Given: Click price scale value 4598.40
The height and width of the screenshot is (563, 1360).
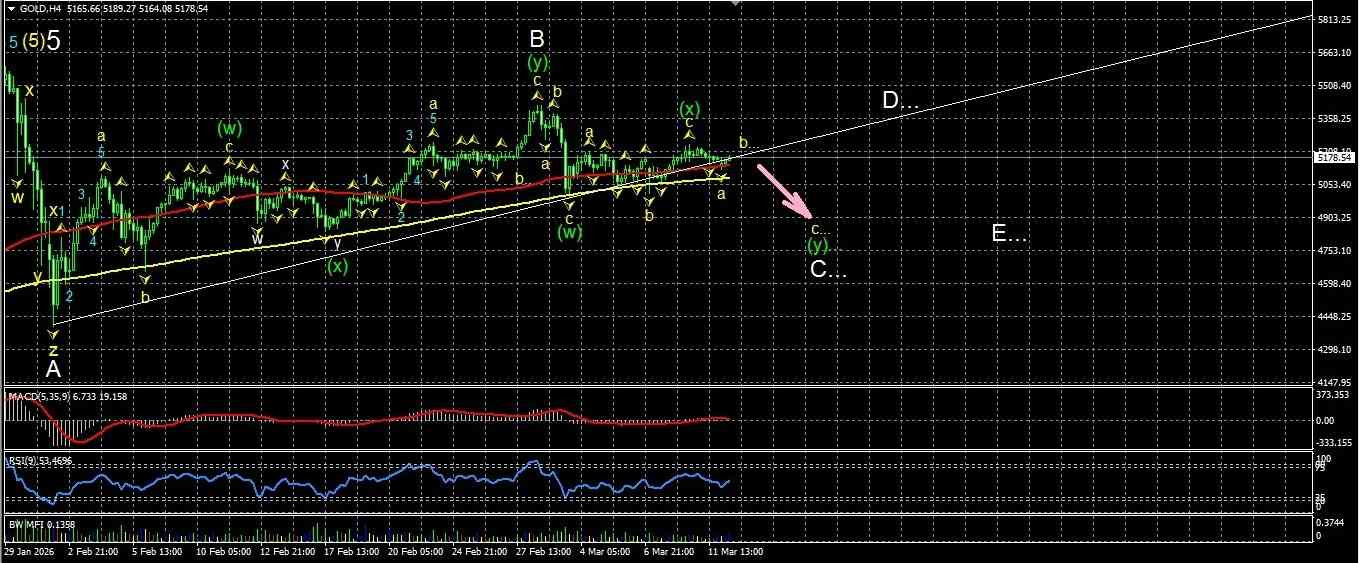Looking at the screenshot, I should [x=1334, y=284].
